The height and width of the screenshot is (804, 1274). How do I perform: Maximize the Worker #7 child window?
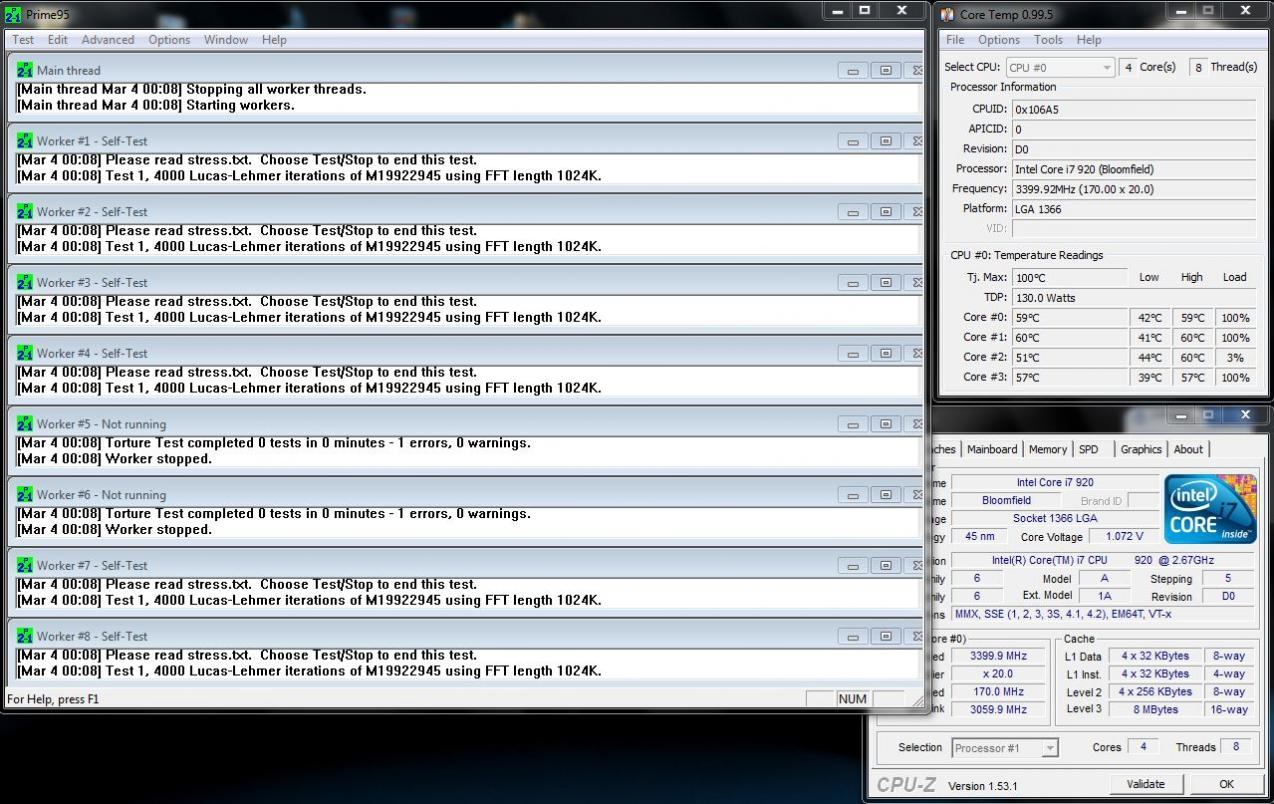(x=885, y=565)
